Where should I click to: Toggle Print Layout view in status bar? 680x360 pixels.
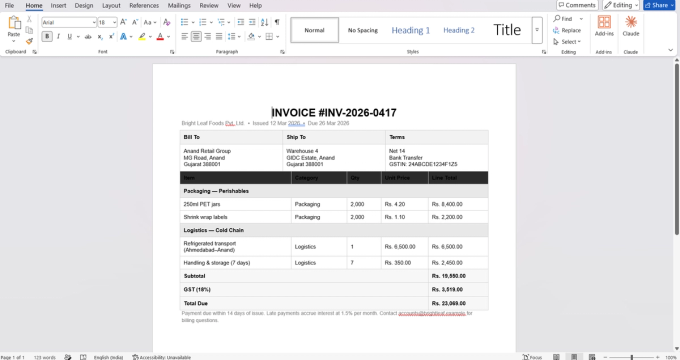pyautogui.click(x=574, y=357)
